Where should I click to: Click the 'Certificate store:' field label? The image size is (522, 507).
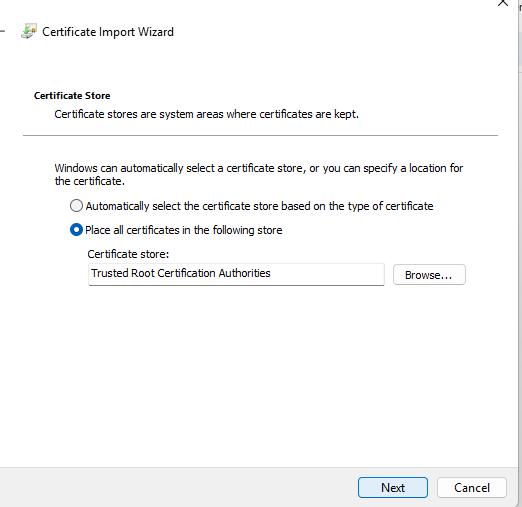point(128,254)
